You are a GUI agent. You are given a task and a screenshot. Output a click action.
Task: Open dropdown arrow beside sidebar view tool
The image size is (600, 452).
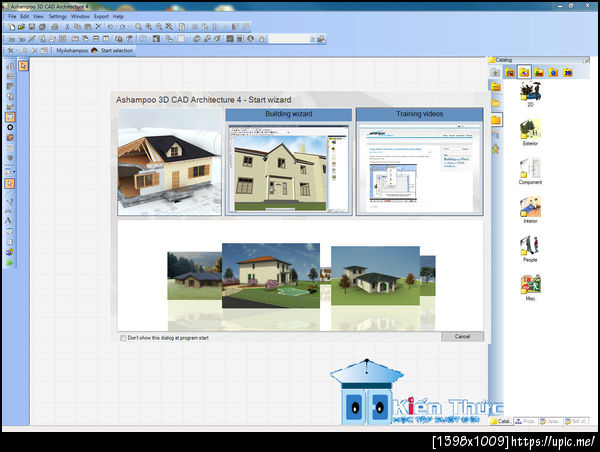(14, 171)
